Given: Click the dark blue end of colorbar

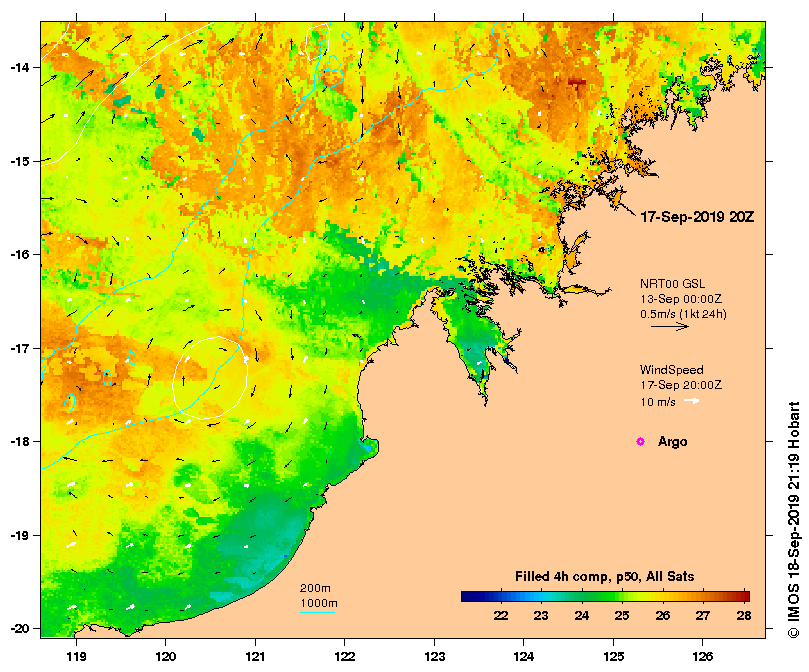Looking at the screenshot, I should 468,597.
